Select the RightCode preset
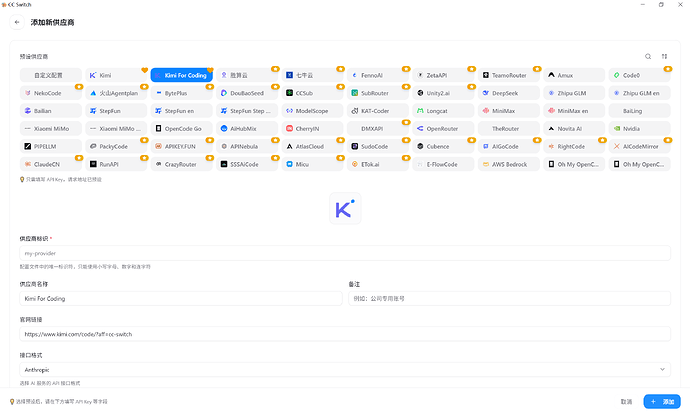Image resolution: width=690 pixels, height=414 pixels. 574,147
